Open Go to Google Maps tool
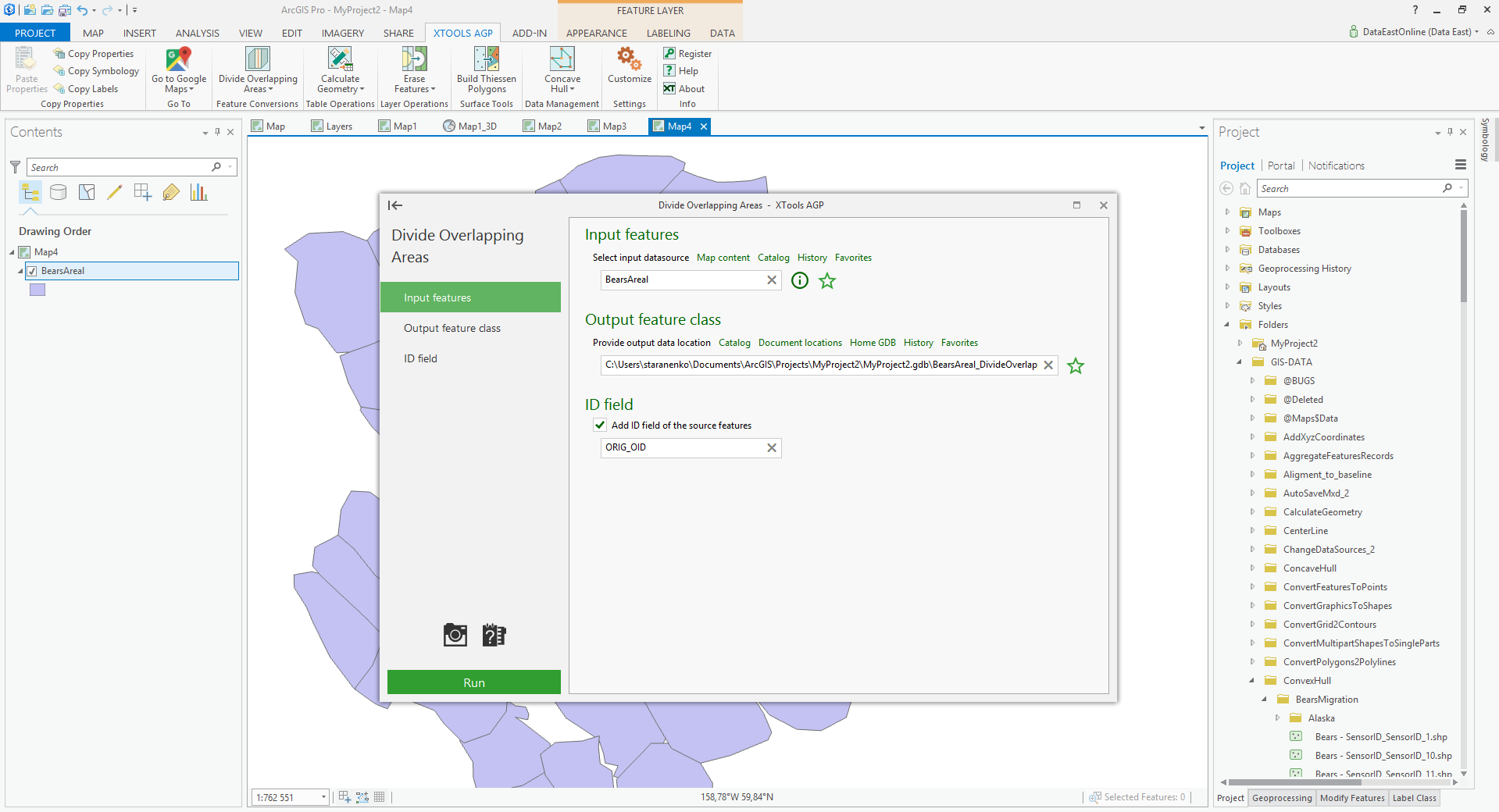 [x=179, y=70]
